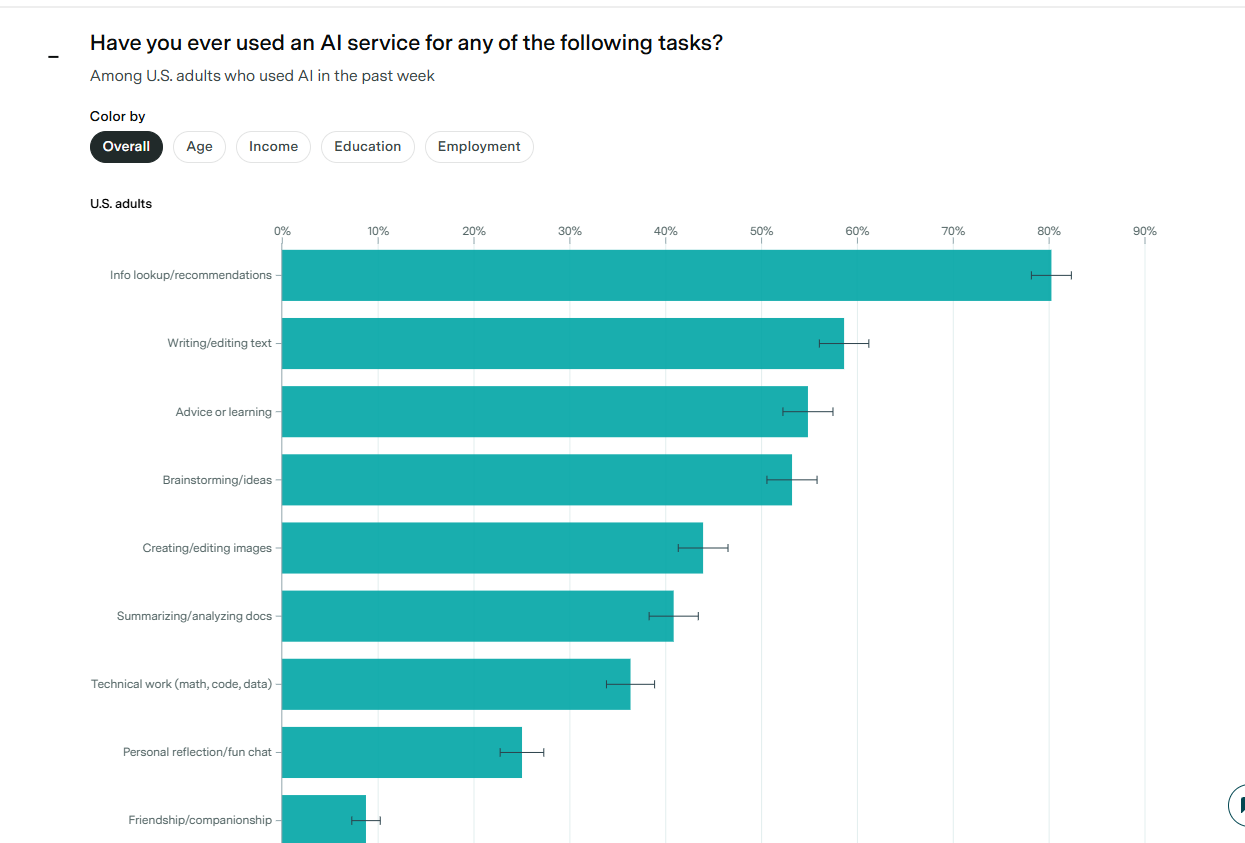Select the Advice or learning bar

click(540, 411)
